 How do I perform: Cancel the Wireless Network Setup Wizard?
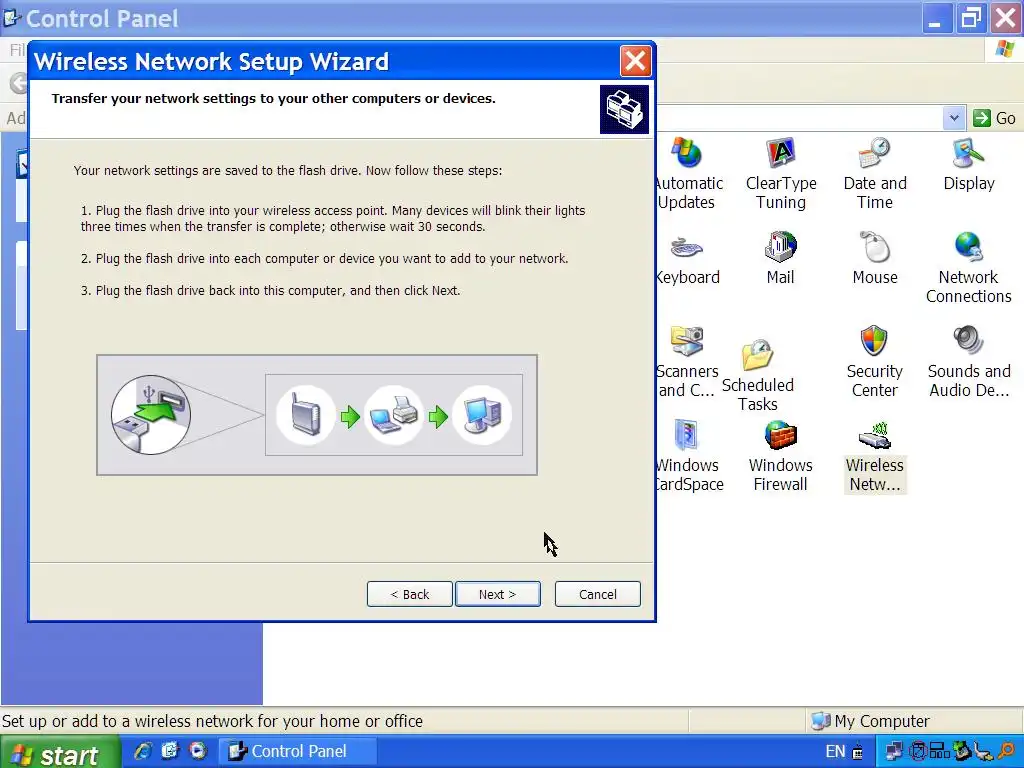(598, 594)
